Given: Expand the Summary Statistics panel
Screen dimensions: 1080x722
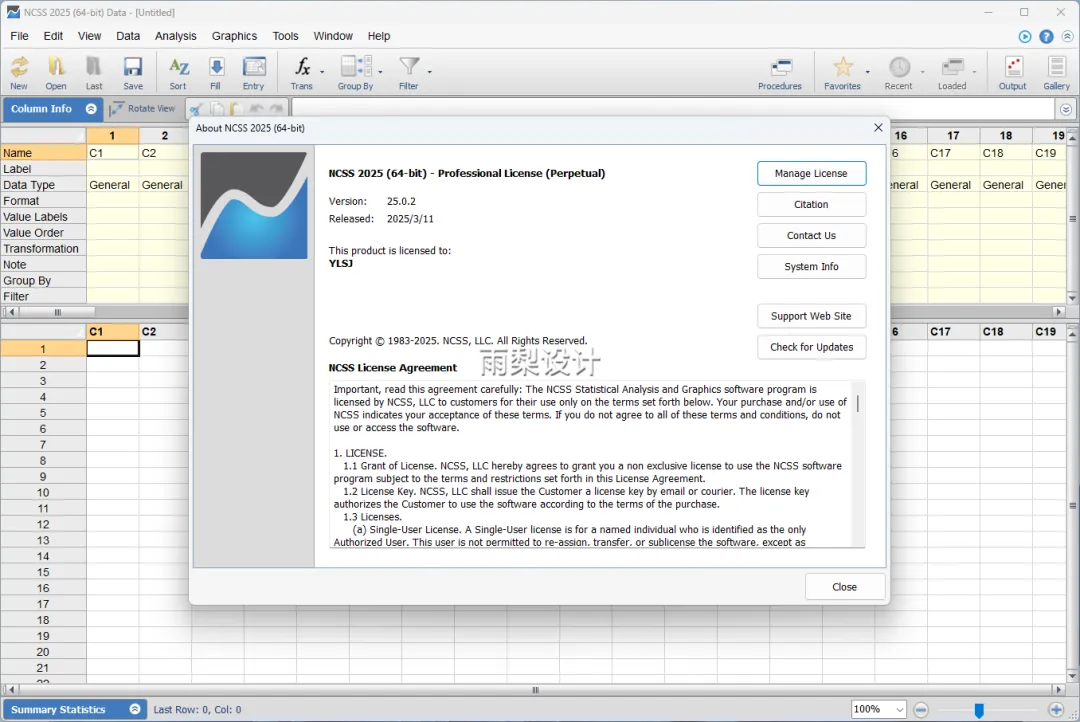Looking at the screenshot, I should 135,709.
